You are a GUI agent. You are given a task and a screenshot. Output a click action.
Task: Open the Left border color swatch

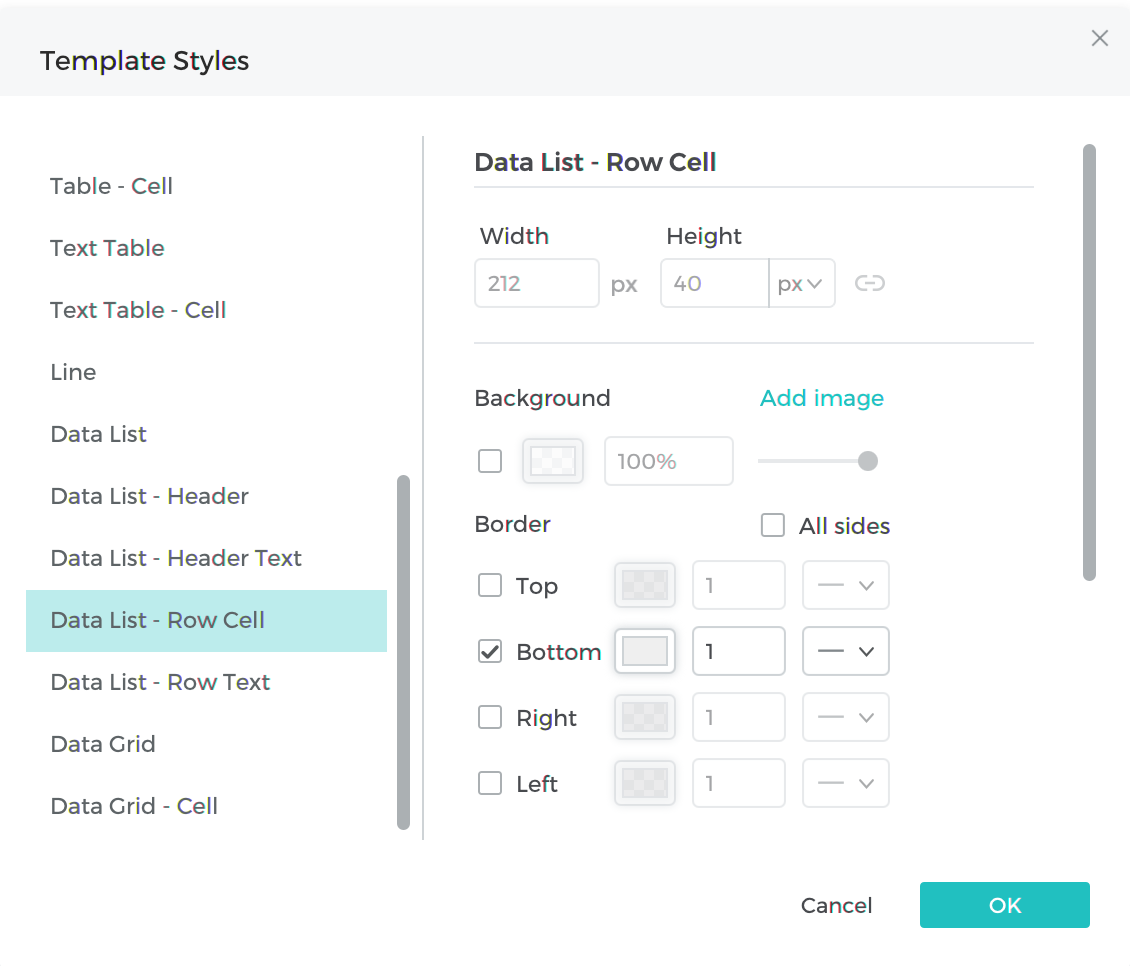point(645,784)
